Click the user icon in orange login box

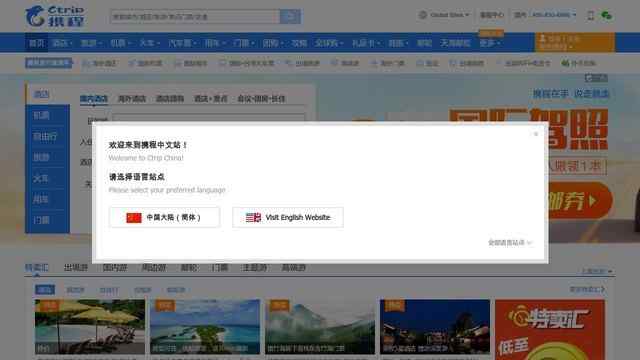tap(543, 38)
